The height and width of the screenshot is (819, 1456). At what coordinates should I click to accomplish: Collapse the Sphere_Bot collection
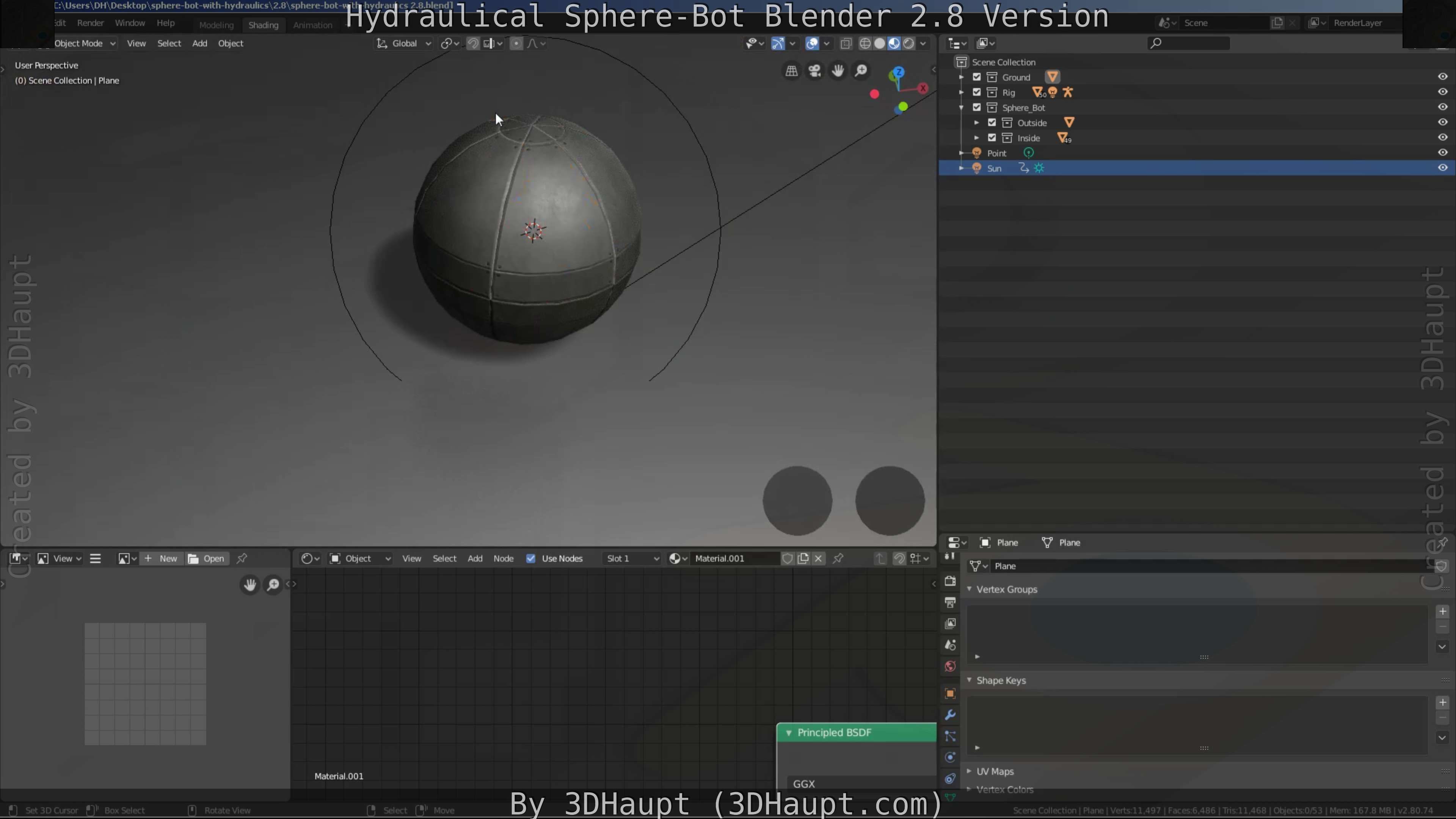pos(962,107)
